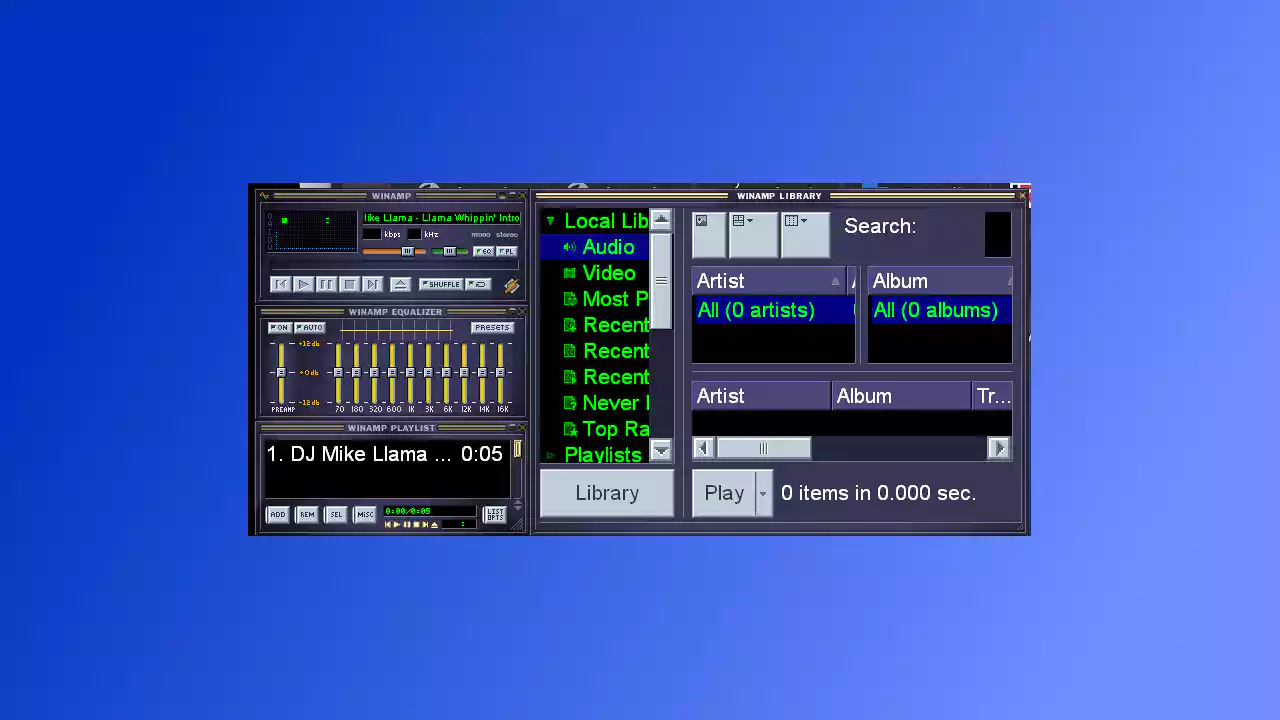This screenshot has width=1280, height=720.
Task: Open the equalizer PRESETS menu
Action: pyautogui.click(x=493, y=328)
